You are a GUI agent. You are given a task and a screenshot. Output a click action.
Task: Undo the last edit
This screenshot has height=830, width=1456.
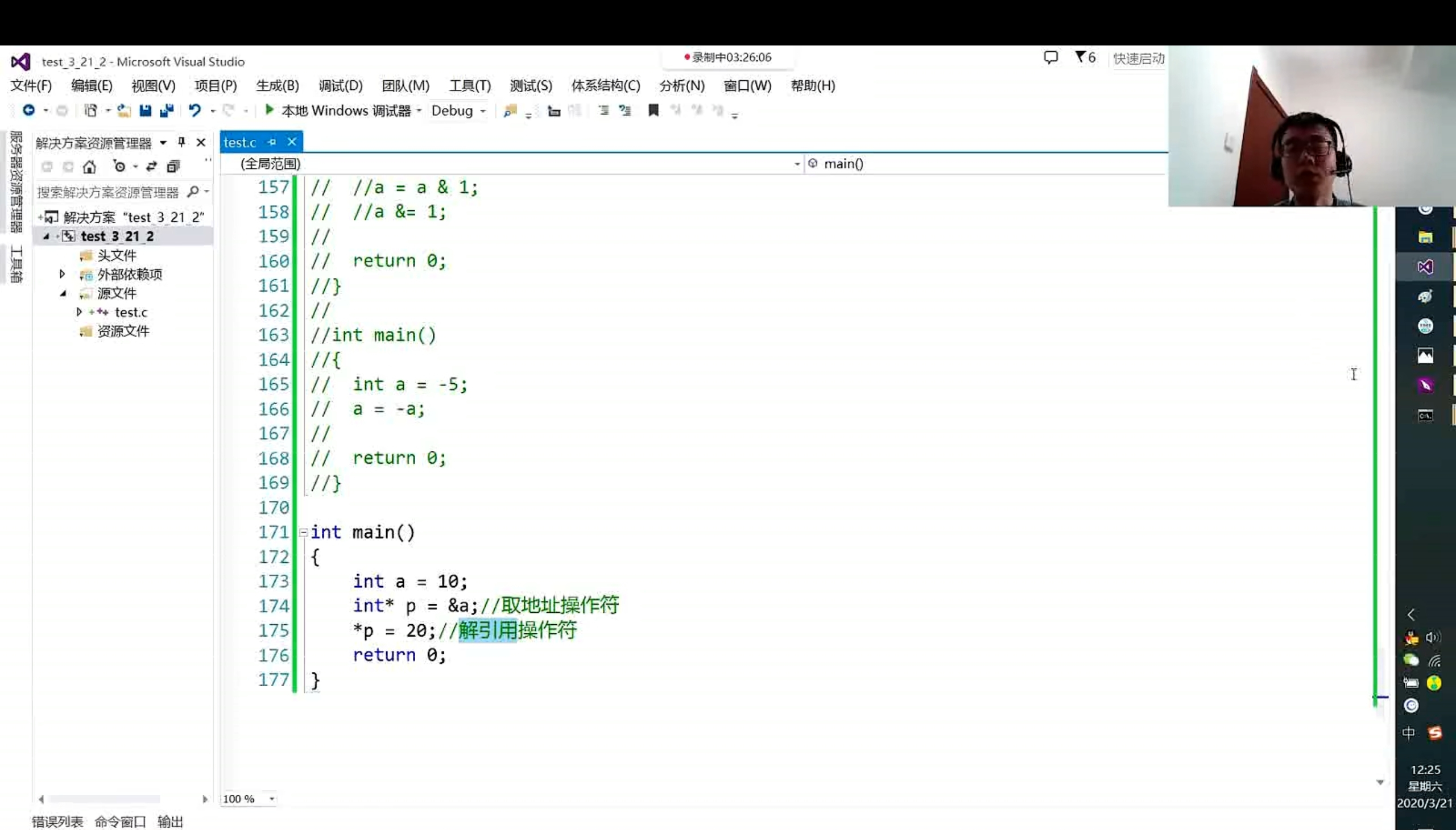(195, 110)
